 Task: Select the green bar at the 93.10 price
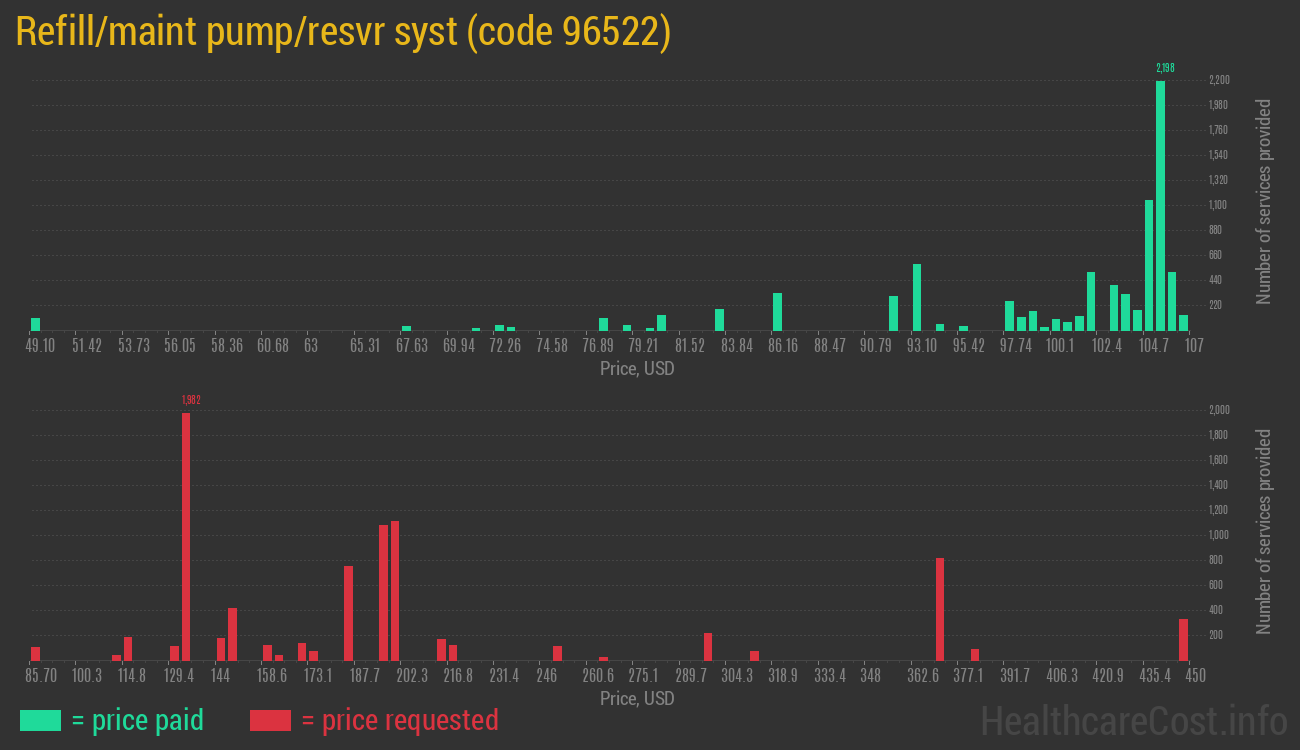coord(917,297)
